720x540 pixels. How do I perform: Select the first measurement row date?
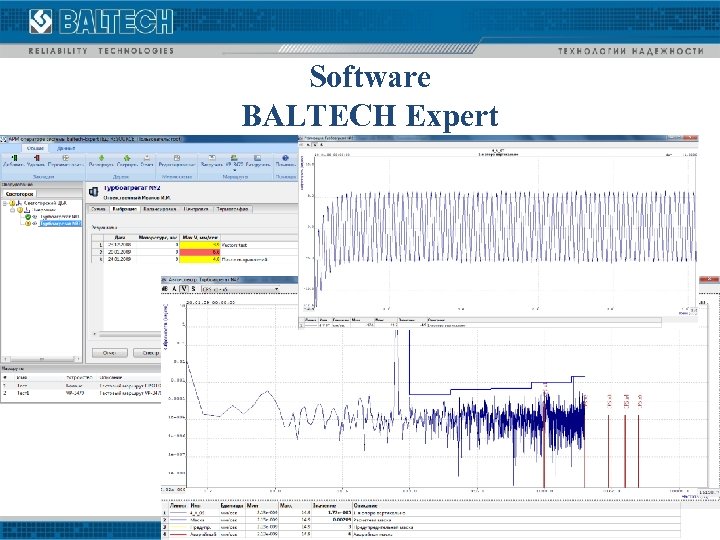pos(120,245)
